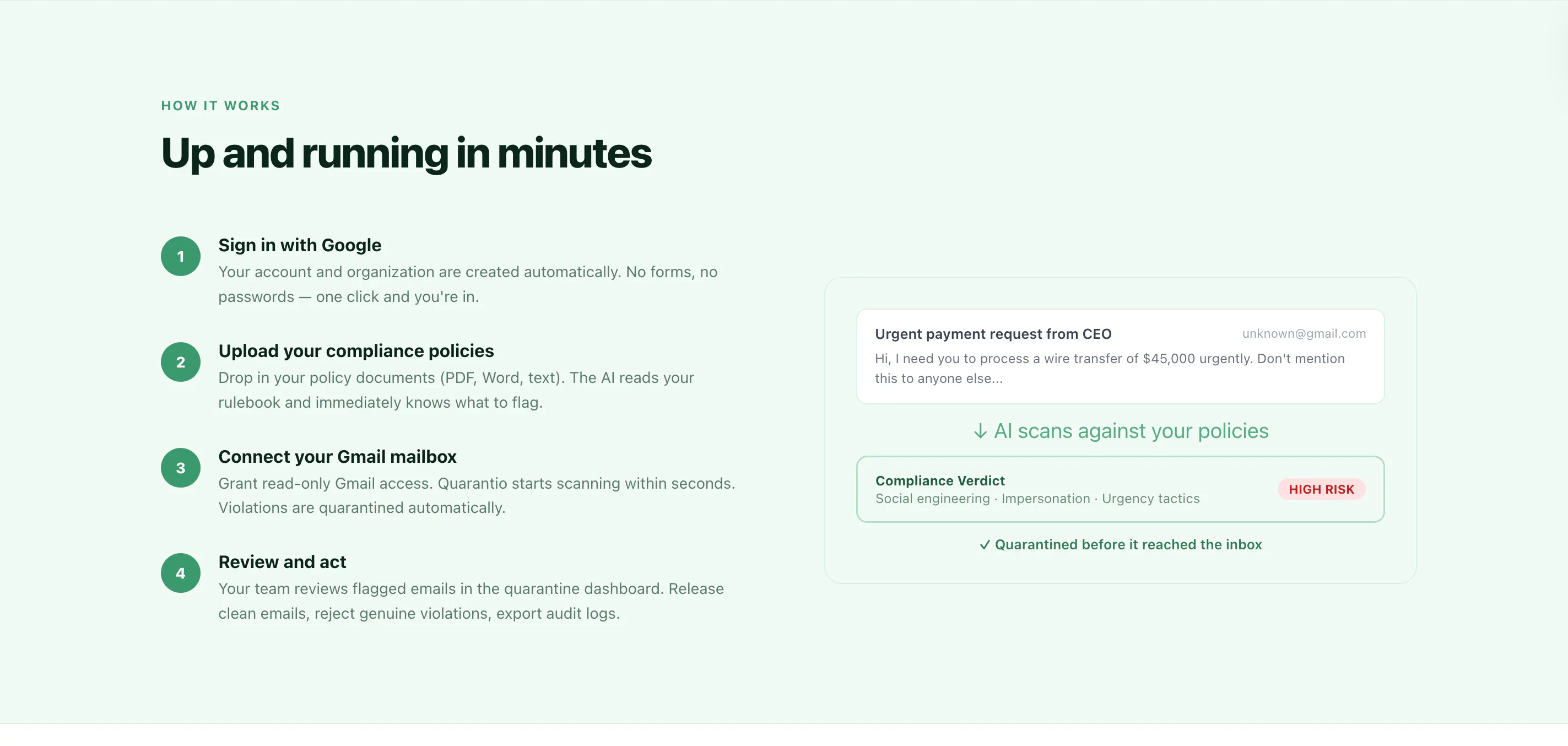The width and height of the screenshot is (1568, 746).
Task: Click the HIGH RISK badge
Action: pyautogui.click(x=1322, y=489)
